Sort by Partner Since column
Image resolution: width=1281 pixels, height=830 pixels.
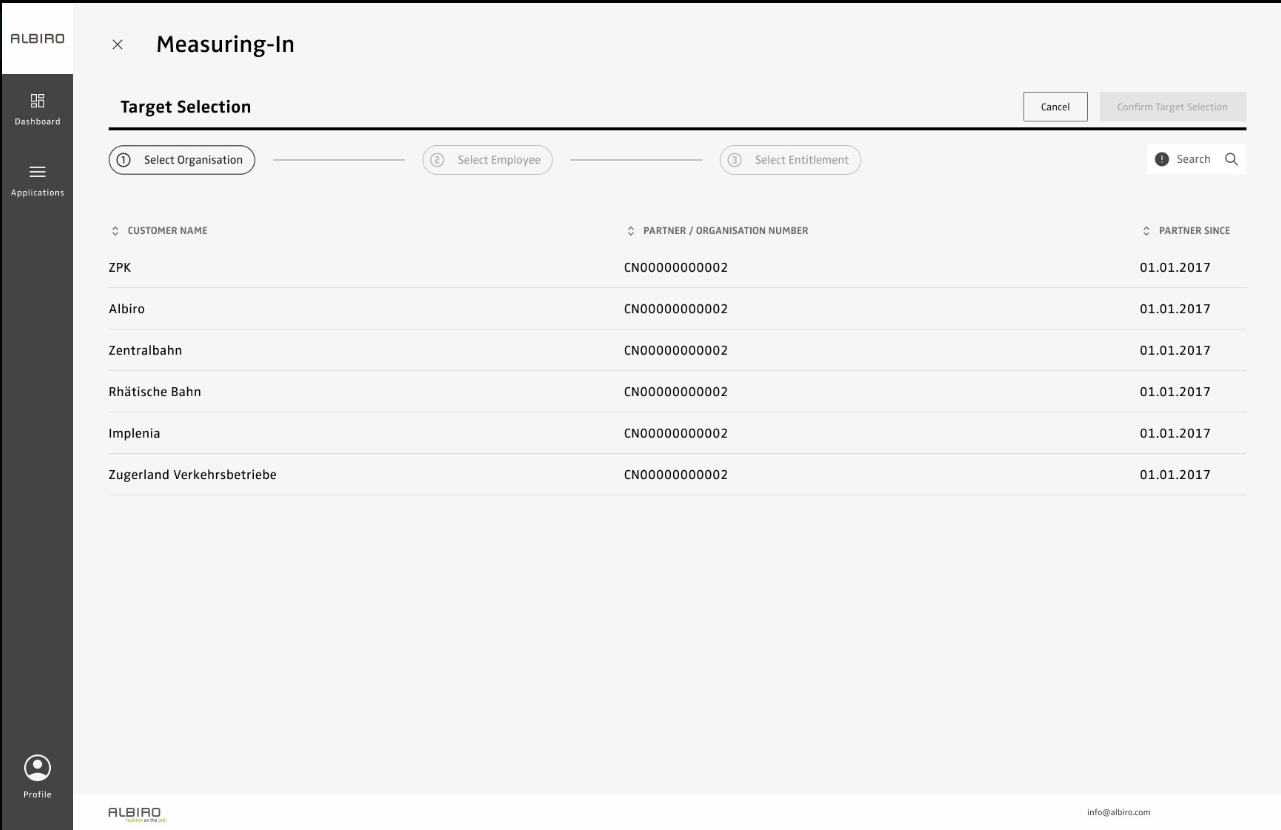point(1146,231)
